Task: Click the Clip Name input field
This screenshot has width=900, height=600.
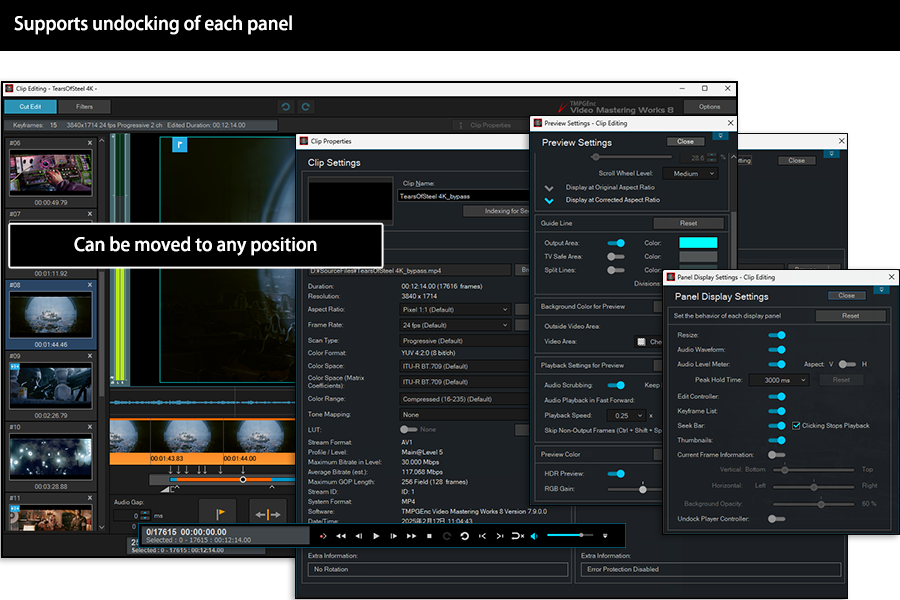Action: point(464,196)
